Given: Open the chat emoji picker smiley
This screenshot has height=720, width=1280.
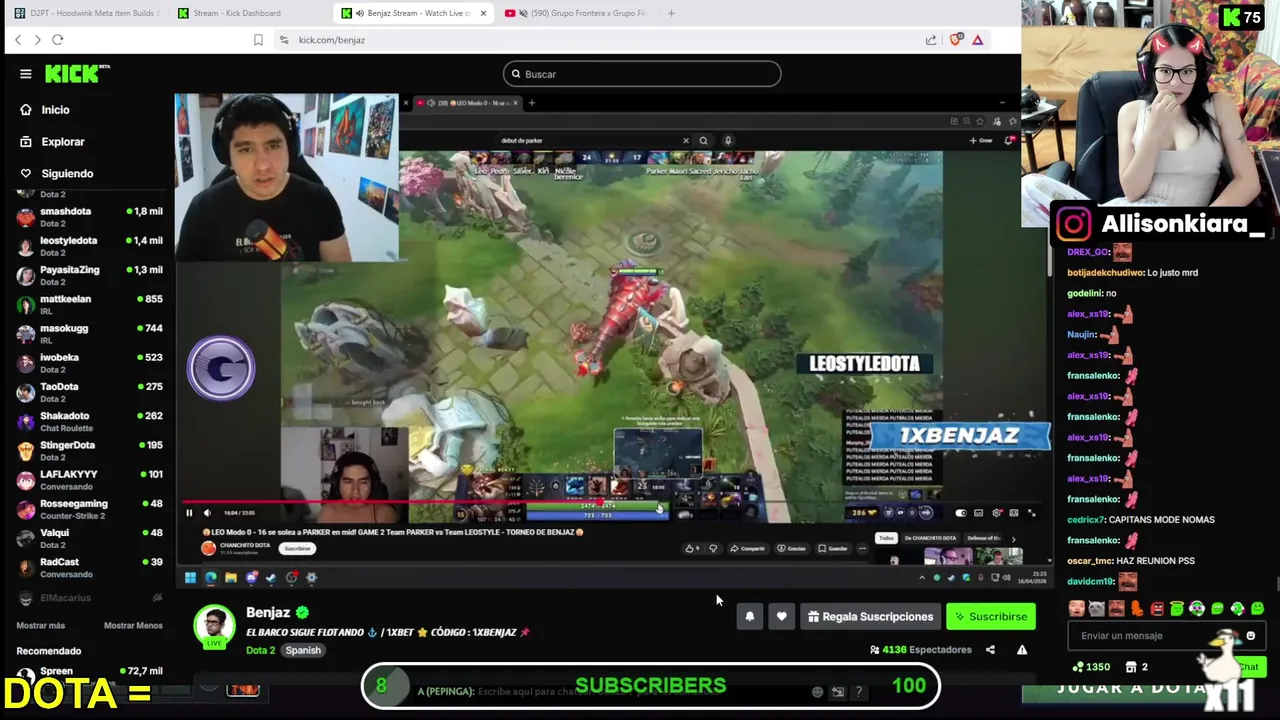Looking at the screenshot, I should click(x=1250, y=636).
